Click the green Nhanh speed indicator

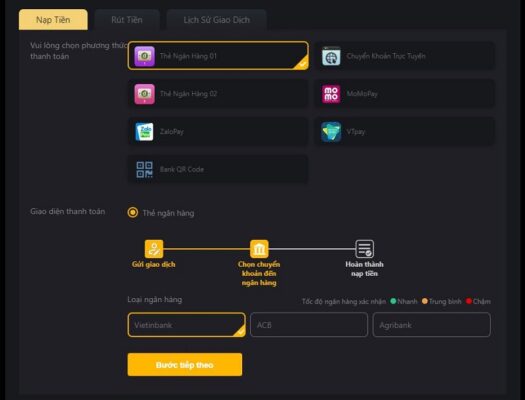(x=393, y=301)
